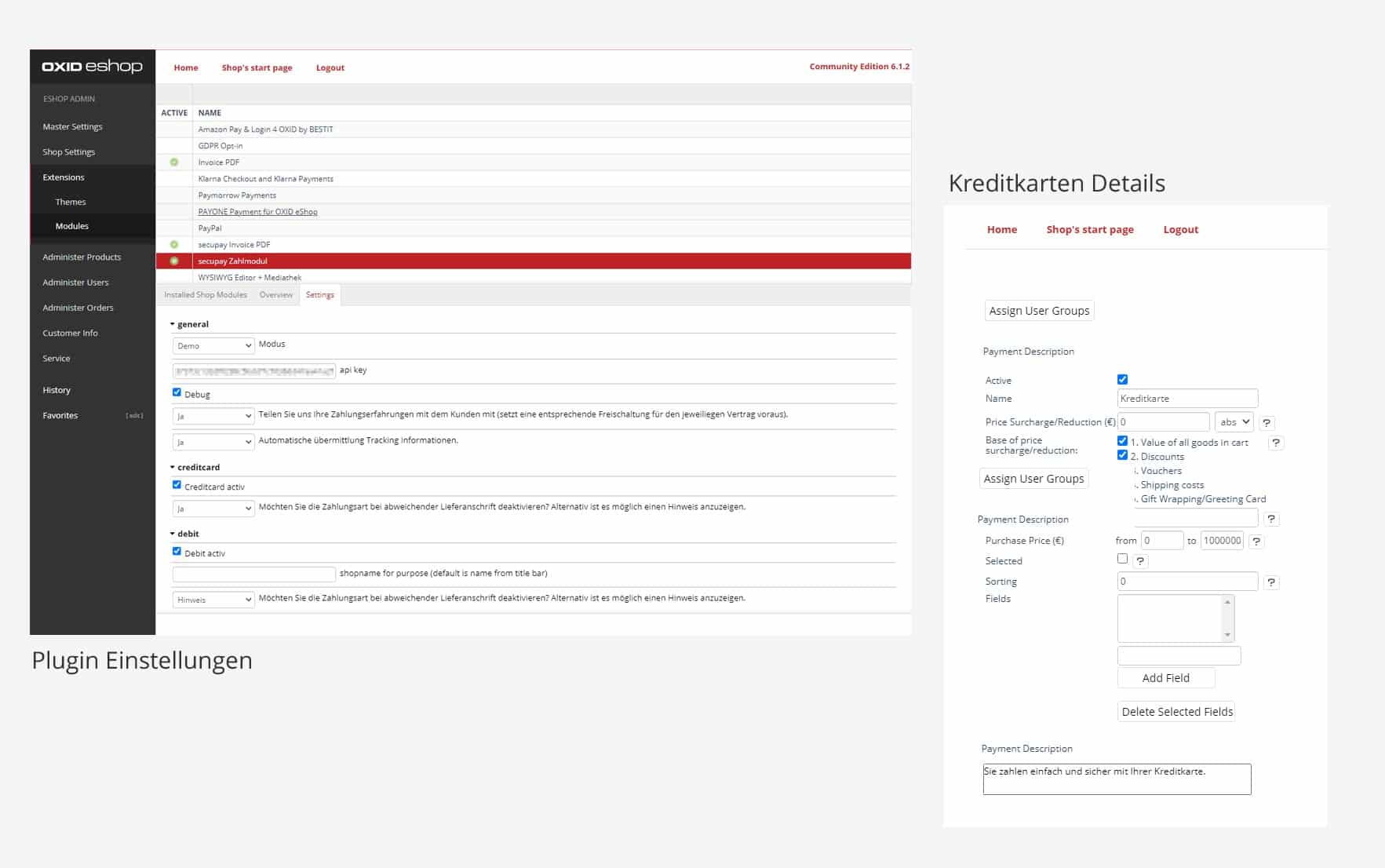Disable the Debug checkbox
Viewport: 1385px width, 868px height.
click(x=177, y=392)
